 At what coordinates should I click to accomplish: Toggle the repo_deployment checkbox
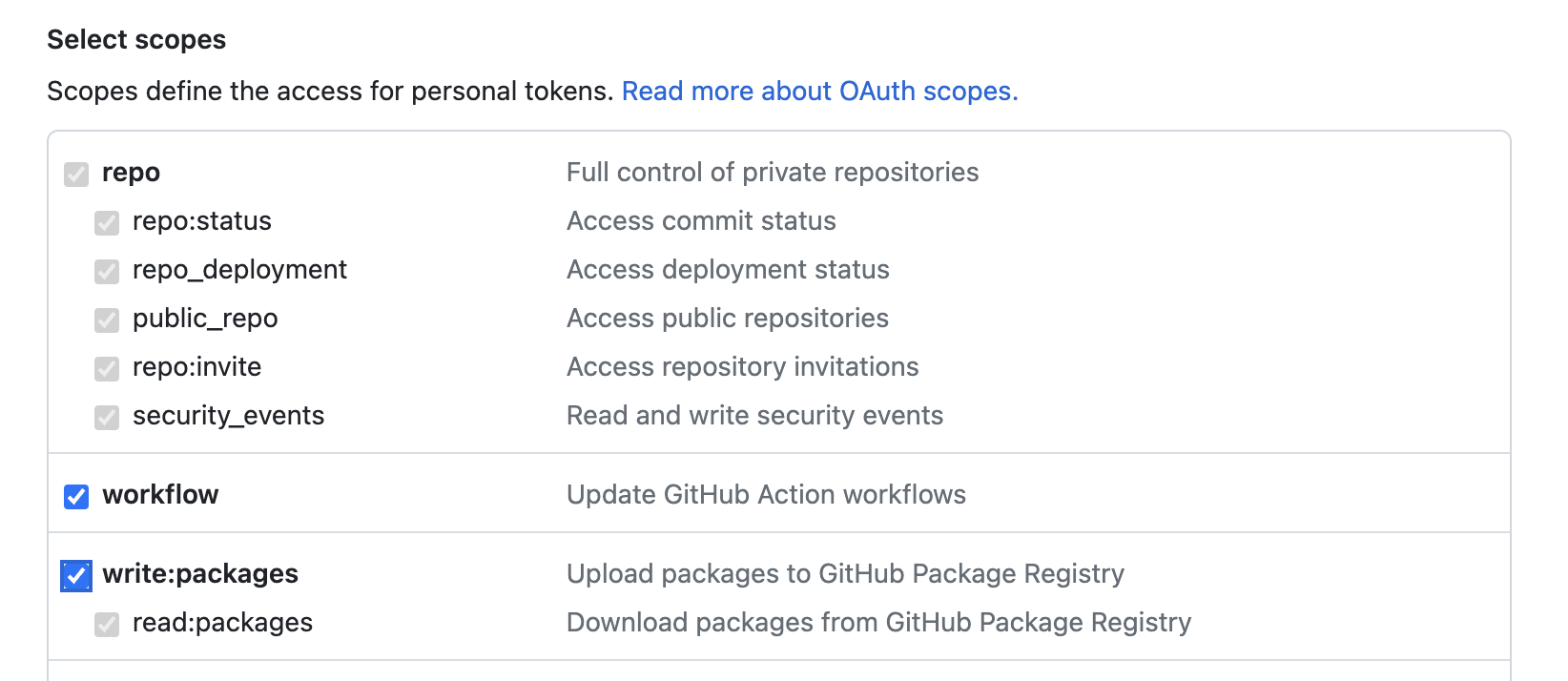pyautogui.click(x=107, y=272)
